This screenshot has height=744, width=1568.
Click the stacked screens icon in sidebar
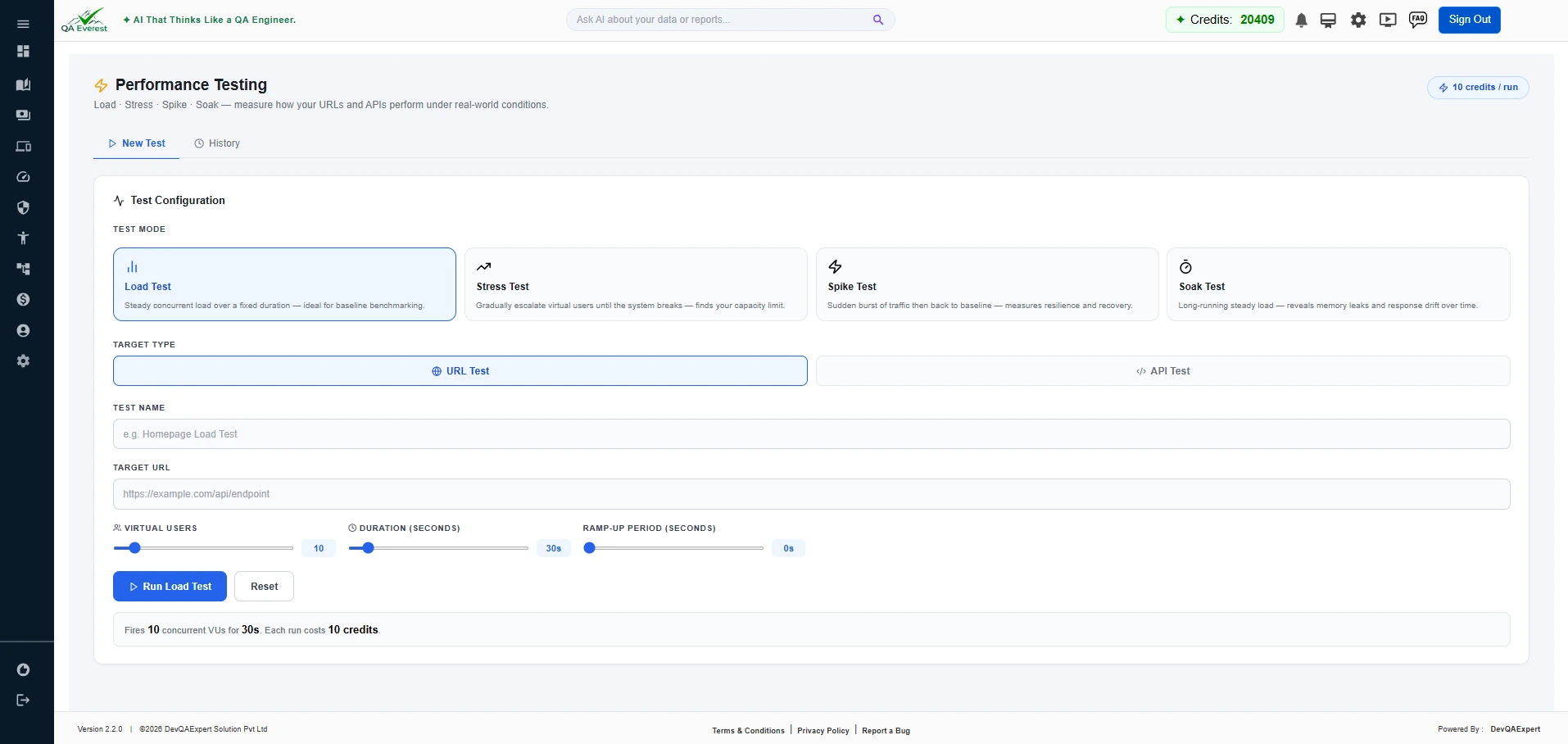(x=23, y=115)
